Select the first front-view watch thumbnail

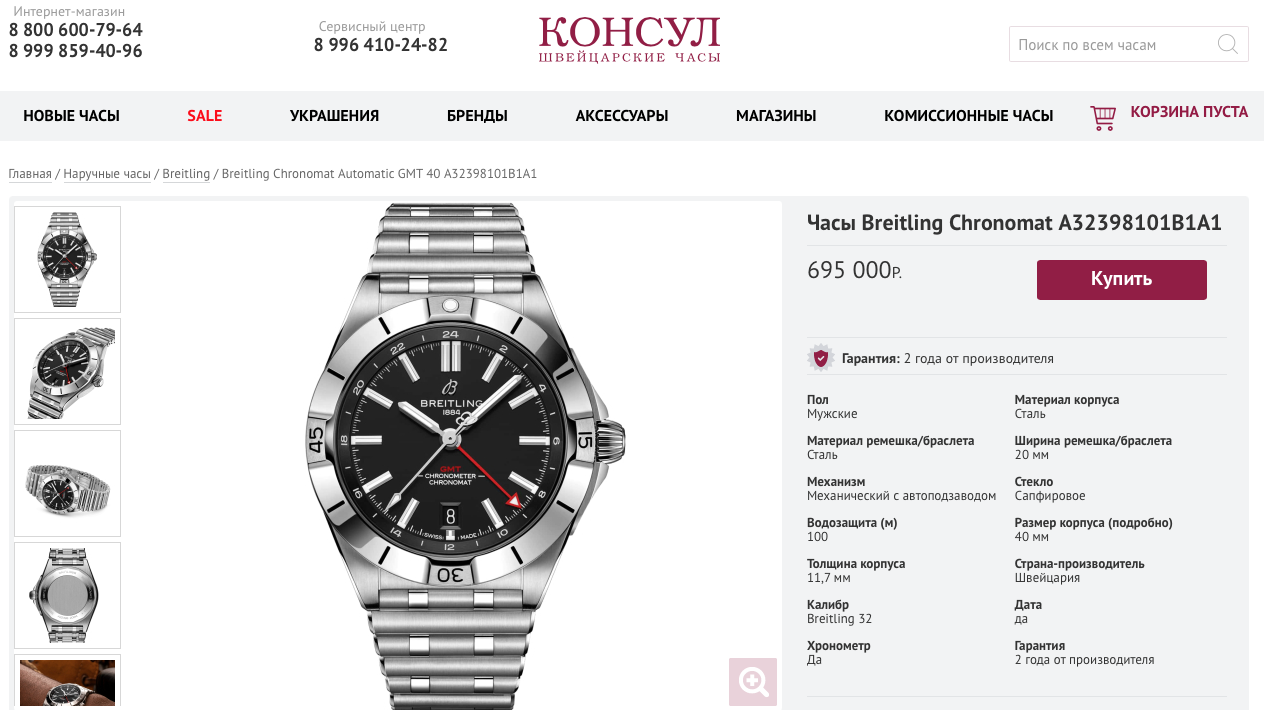pos(67,259)
